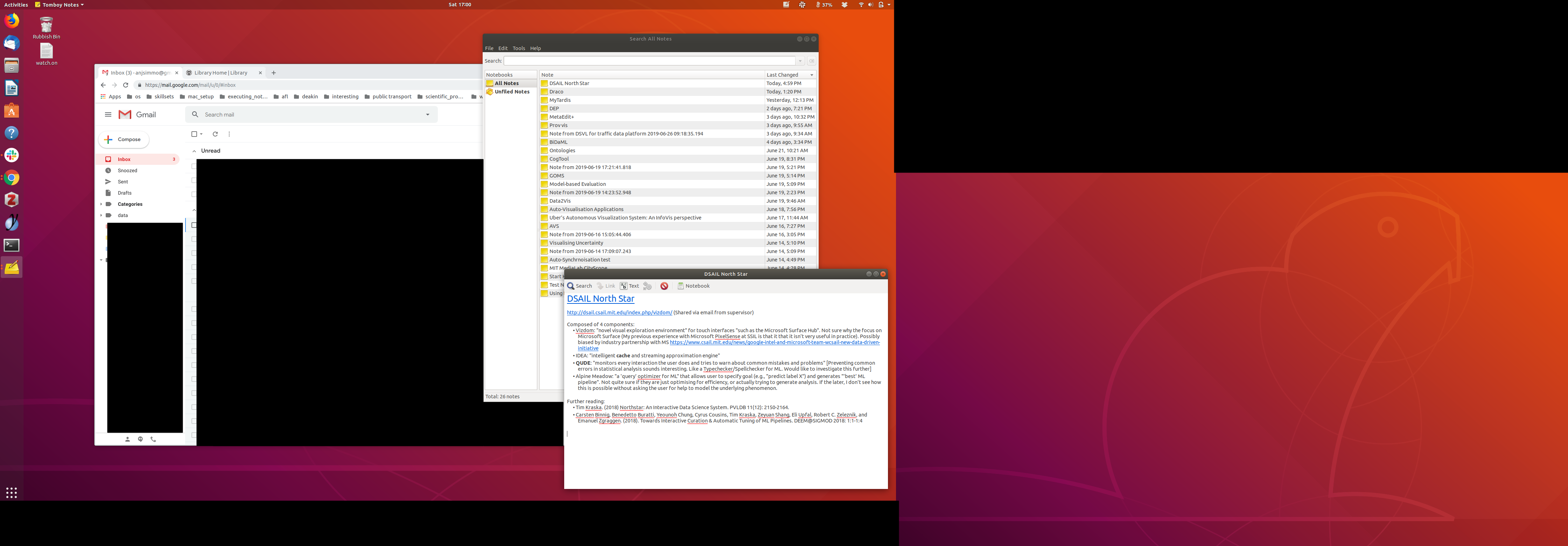Click Gmail refresh icon above inbox
This screenshot has width=1568, height=546.
click(x=215, y=134)
